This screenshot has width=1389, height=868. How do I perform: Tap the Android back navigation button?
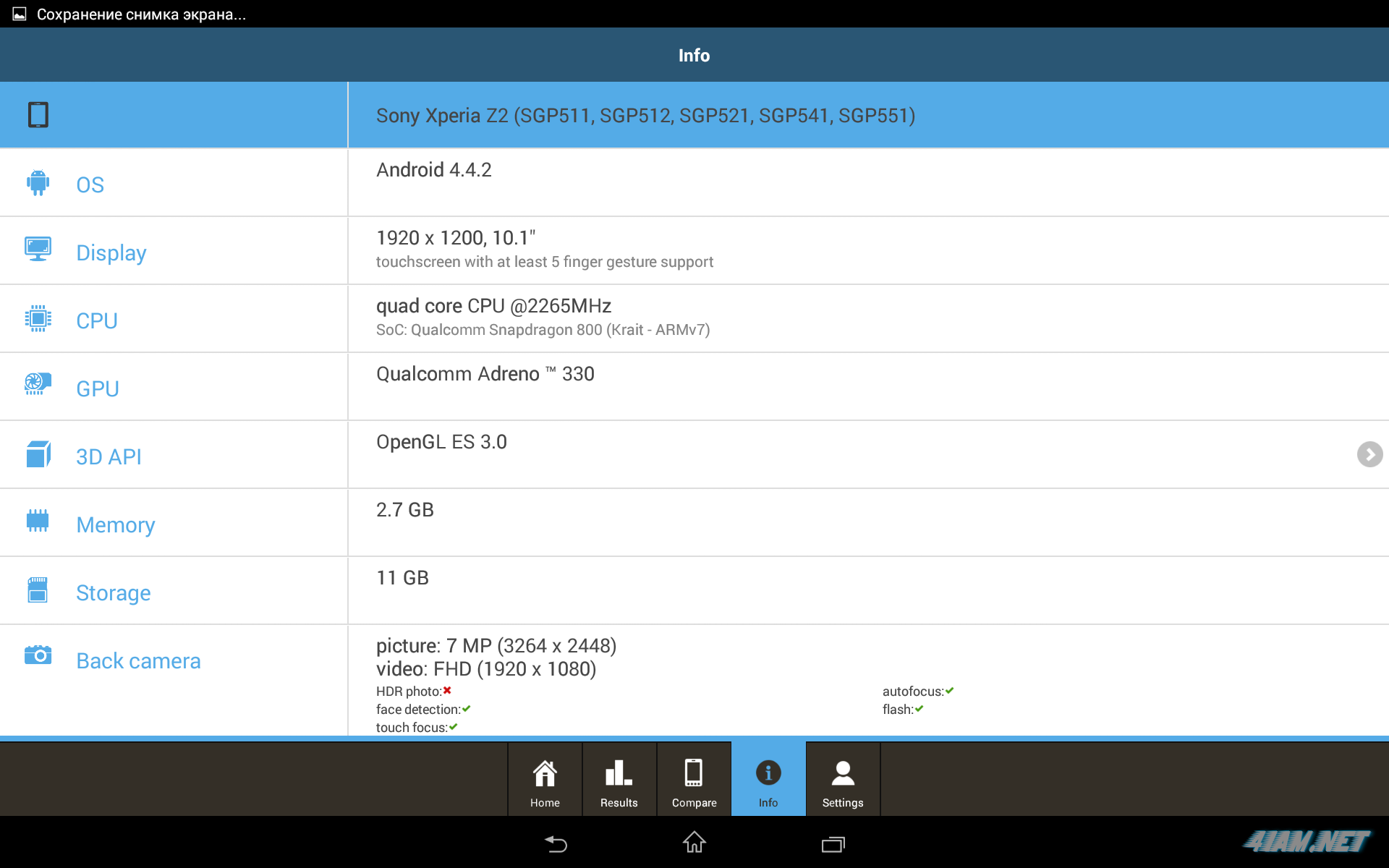point(556,843)
